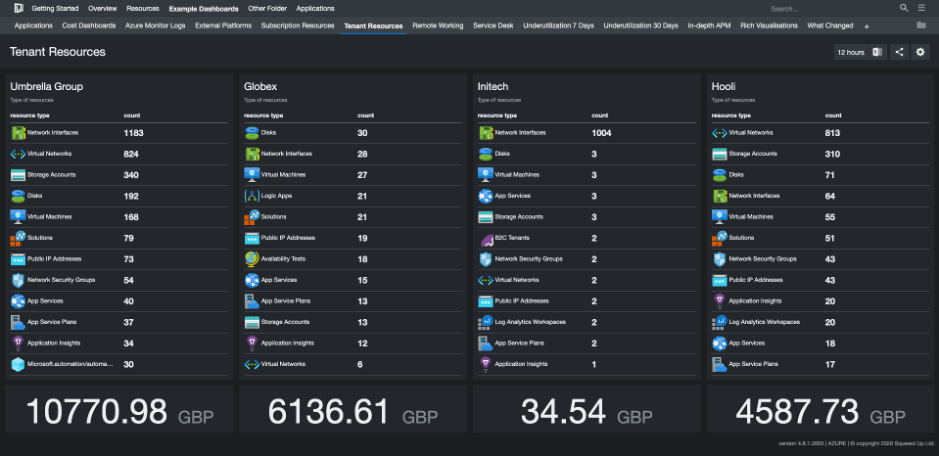Click into the Search field

[x=832, y=9]
